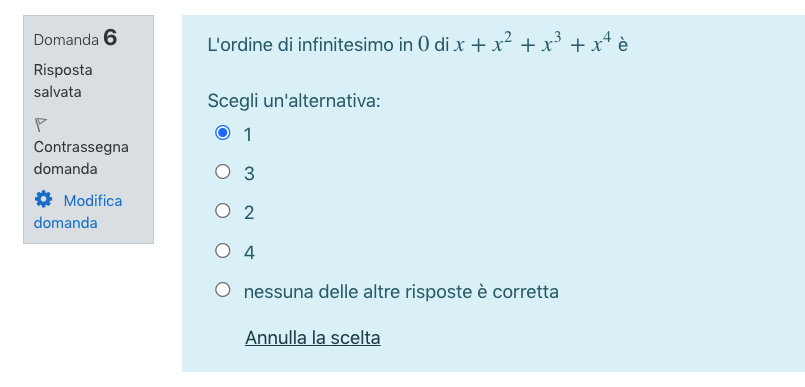Click the math formula x + x² + x³ + x⁴

[x=532, y=44]
